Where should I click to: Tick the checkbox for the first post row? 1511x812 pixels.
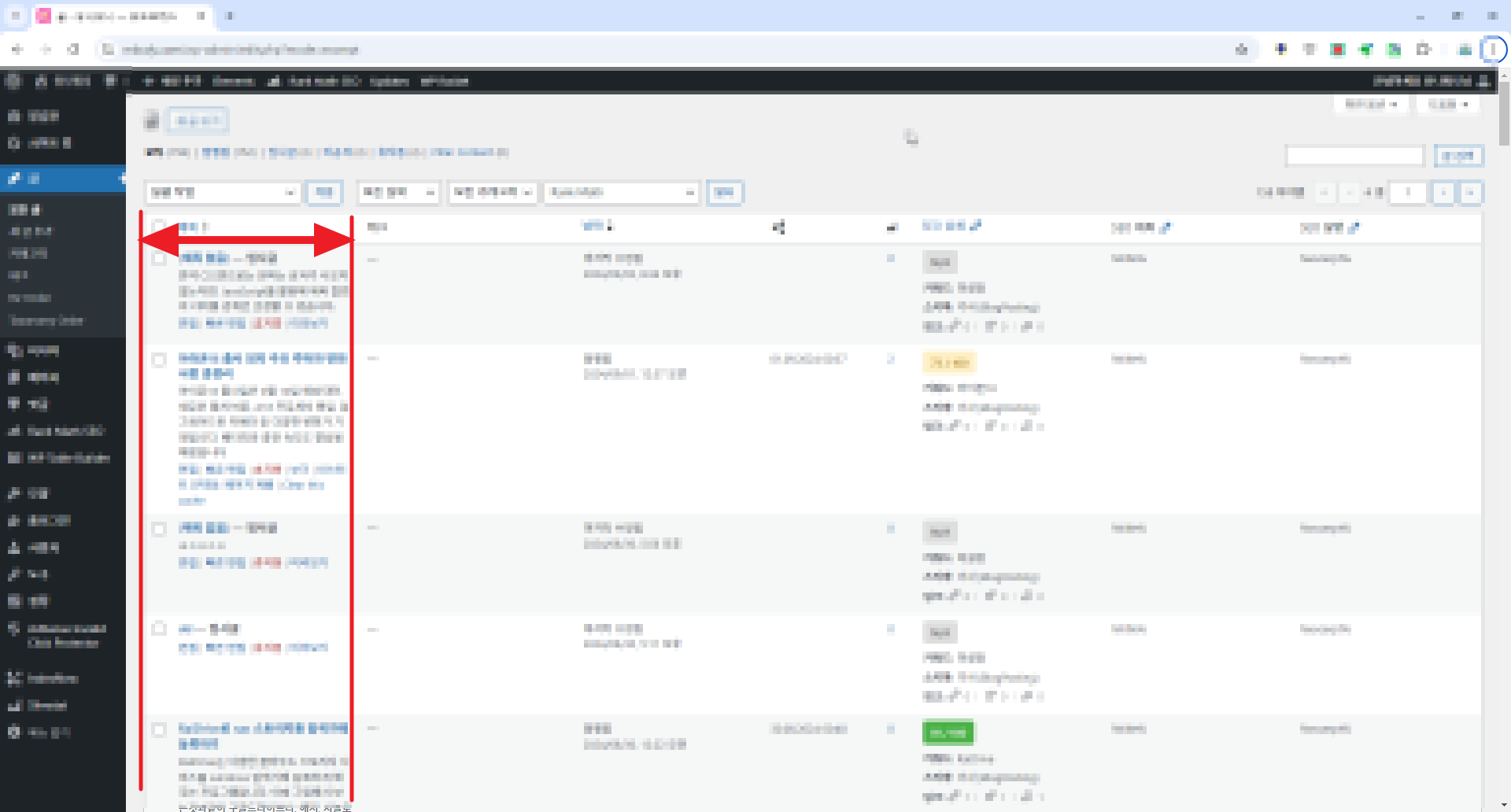pyautogui.click(x=159, y=258)
